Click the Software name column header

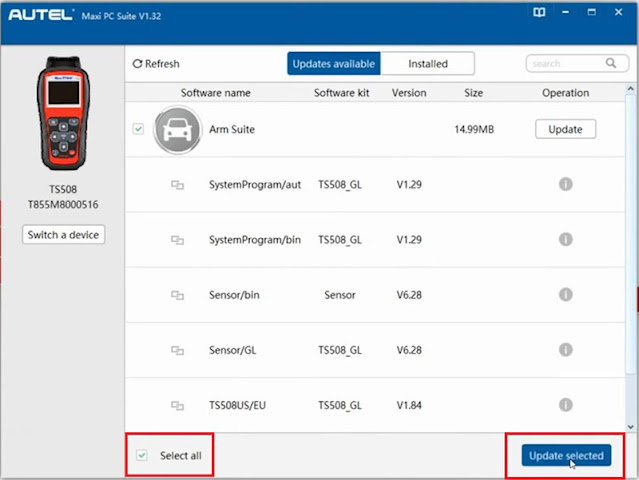[x=216, y=93]
